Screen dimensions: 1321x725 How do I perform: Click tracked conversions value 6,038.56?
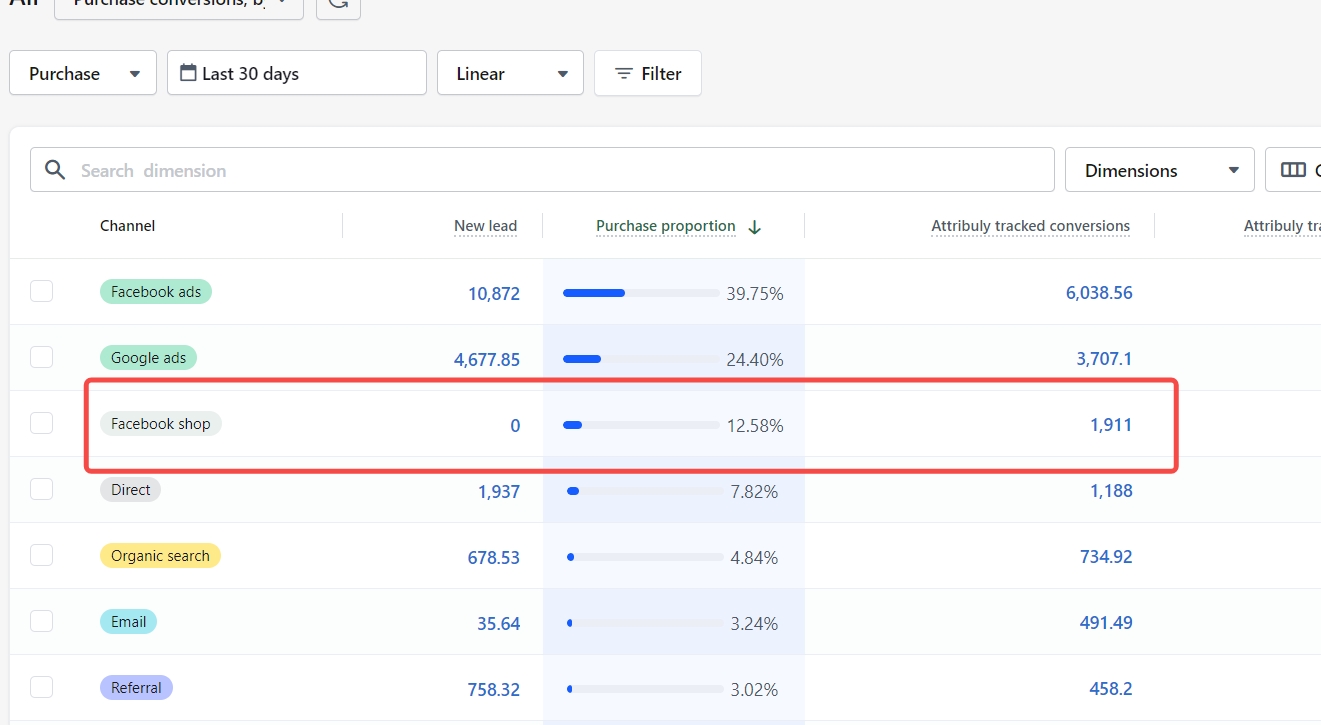click(x=1099, y=293)
